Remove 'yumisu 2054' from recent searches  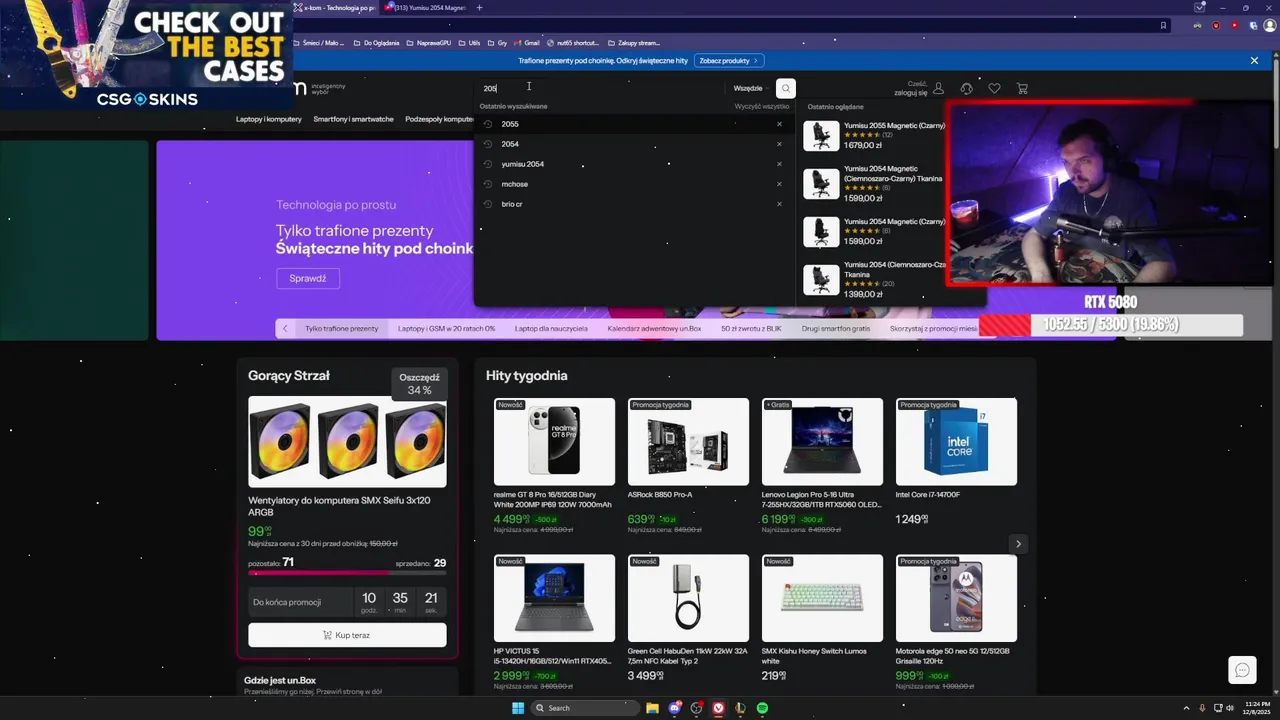(x=779, y=164)
